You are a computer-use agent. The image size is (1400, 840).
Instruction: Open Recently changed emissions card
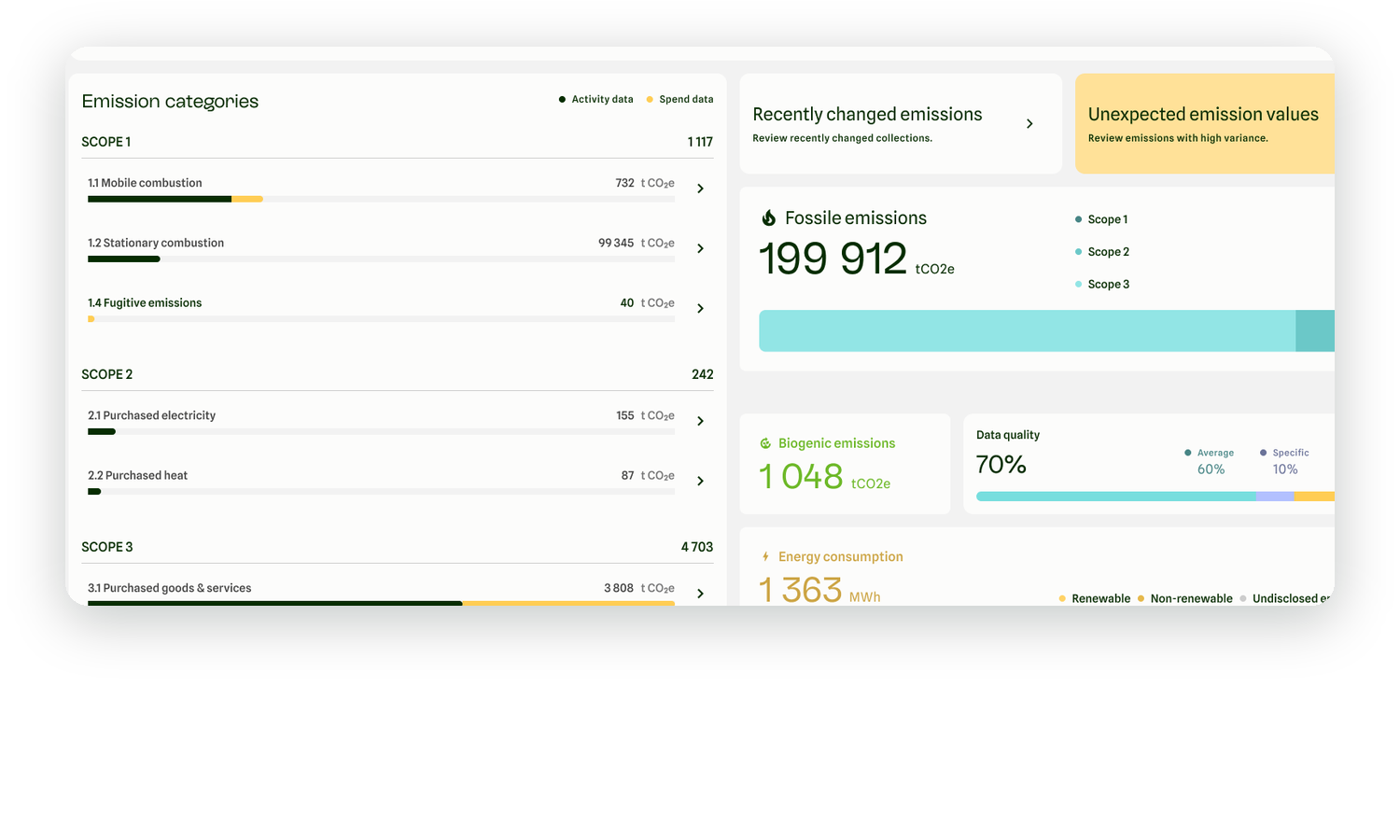901,124
